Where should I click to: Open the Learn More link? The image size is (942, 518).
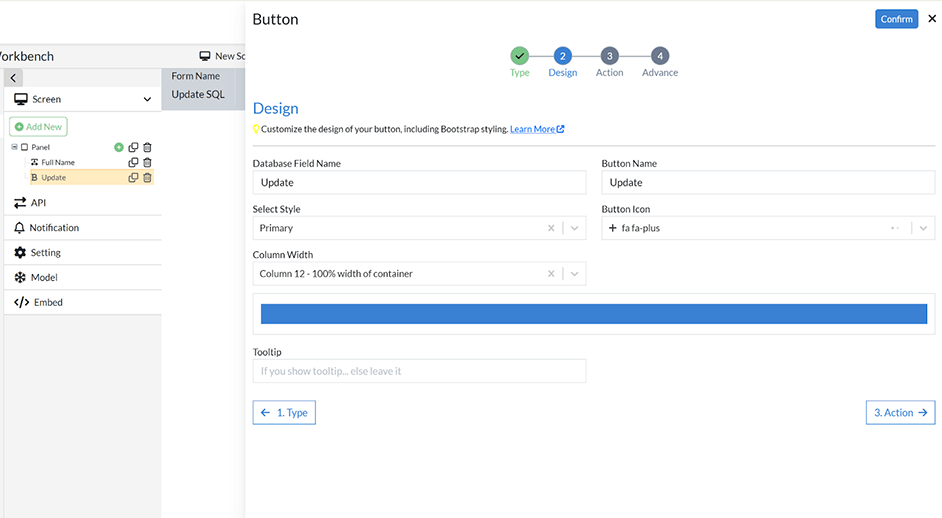[536, 129]
